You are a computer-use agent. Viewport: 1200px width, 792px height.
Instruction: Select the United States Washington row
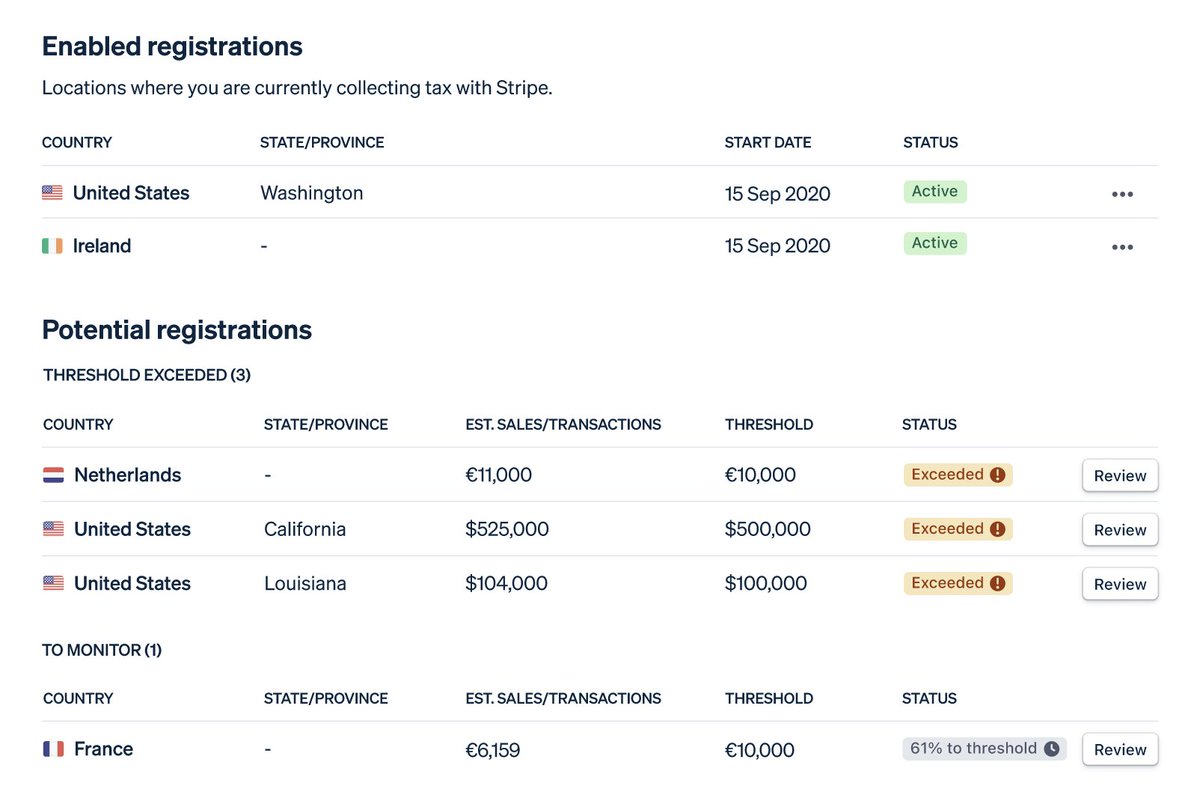click(600, 193)
